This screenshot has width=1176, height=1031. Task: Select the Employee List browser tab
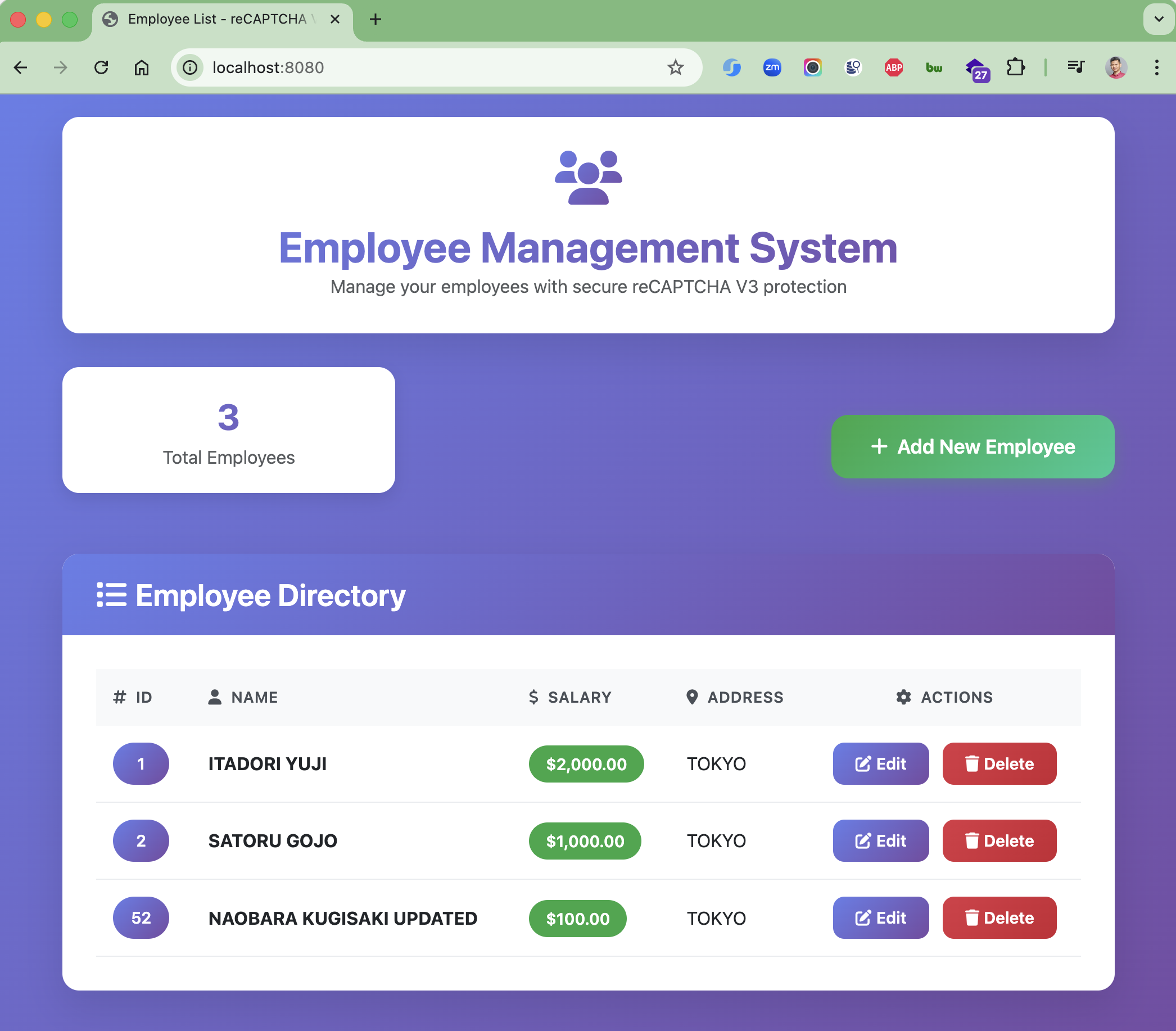coord(217,19)
